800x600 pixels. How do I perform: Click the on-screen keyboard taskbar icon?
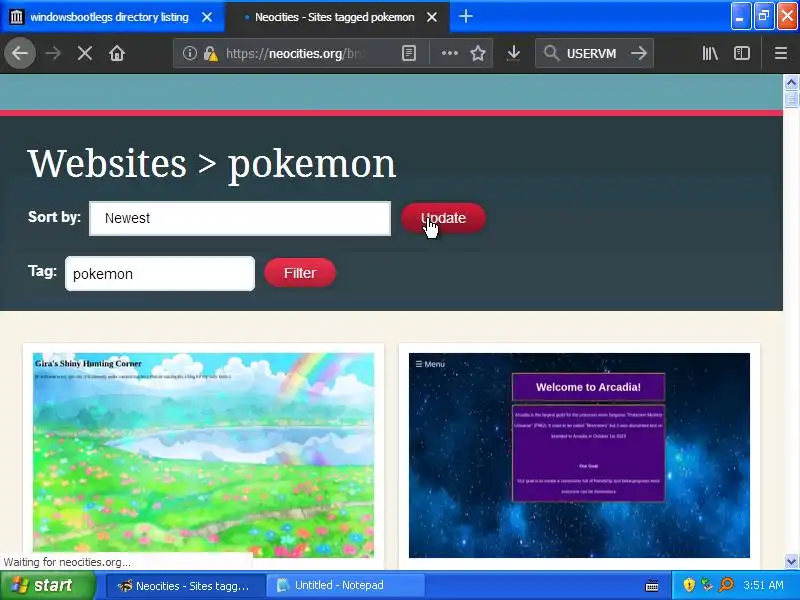tap(652, 586)
